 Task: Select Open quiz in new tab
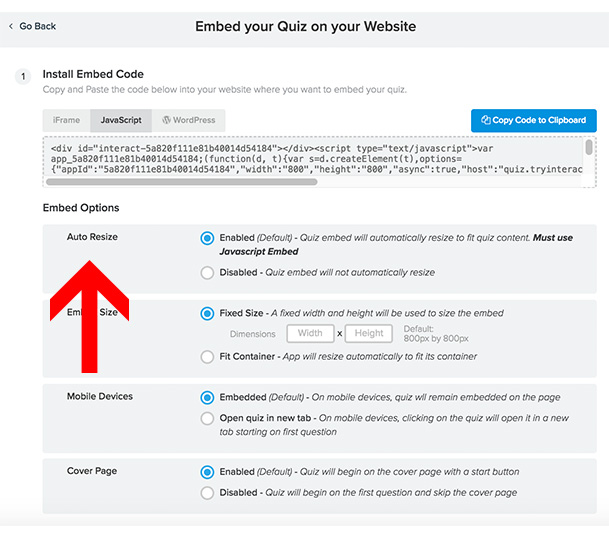point(207,418)
